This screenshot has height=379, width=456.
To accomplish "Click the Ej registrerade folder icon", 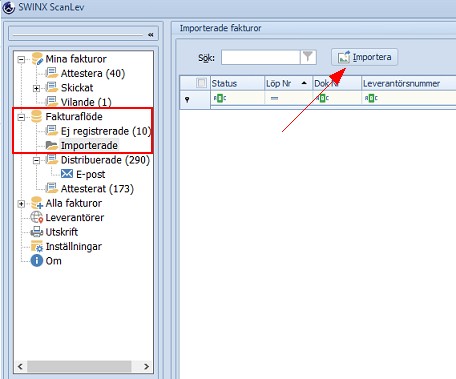I will point(52,130).
